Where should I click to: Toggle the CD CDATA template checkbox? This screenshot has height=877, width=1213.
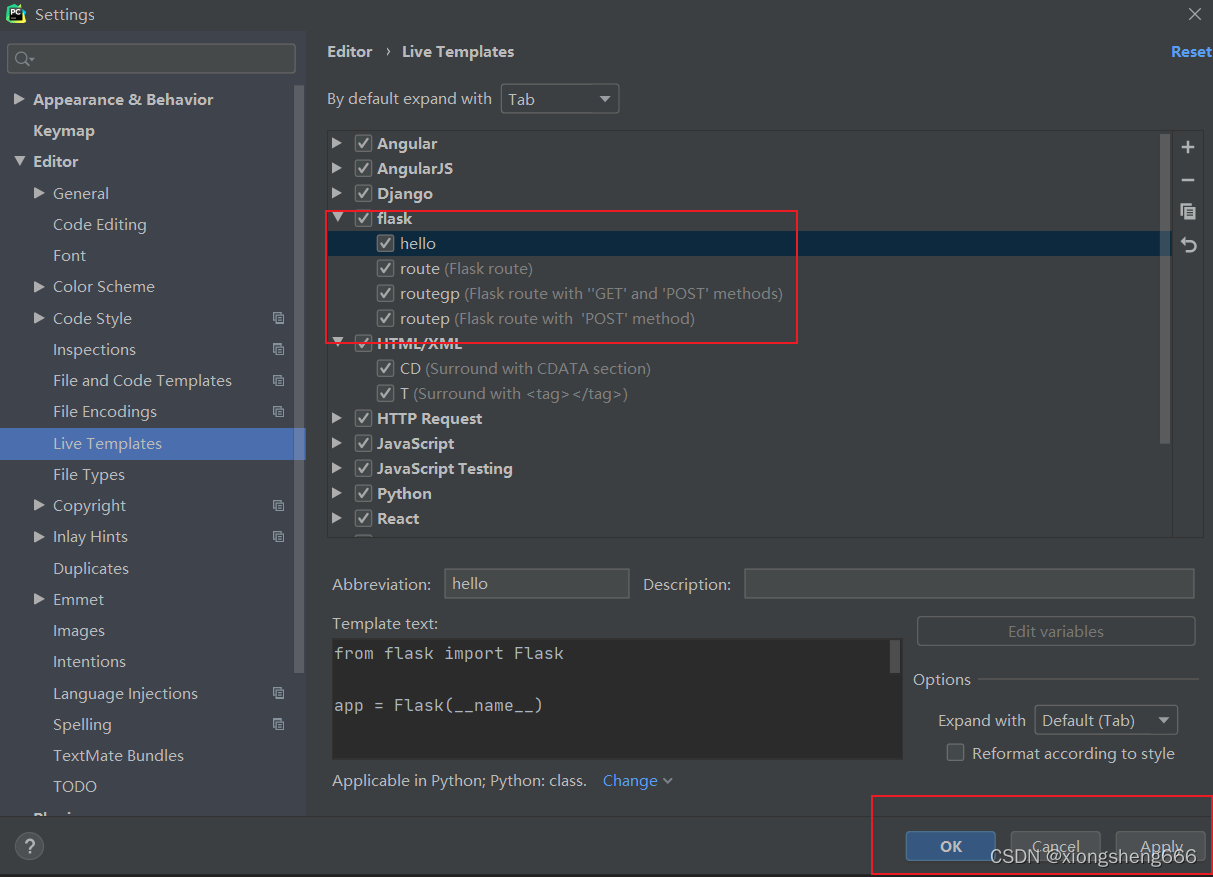(385, 368)
